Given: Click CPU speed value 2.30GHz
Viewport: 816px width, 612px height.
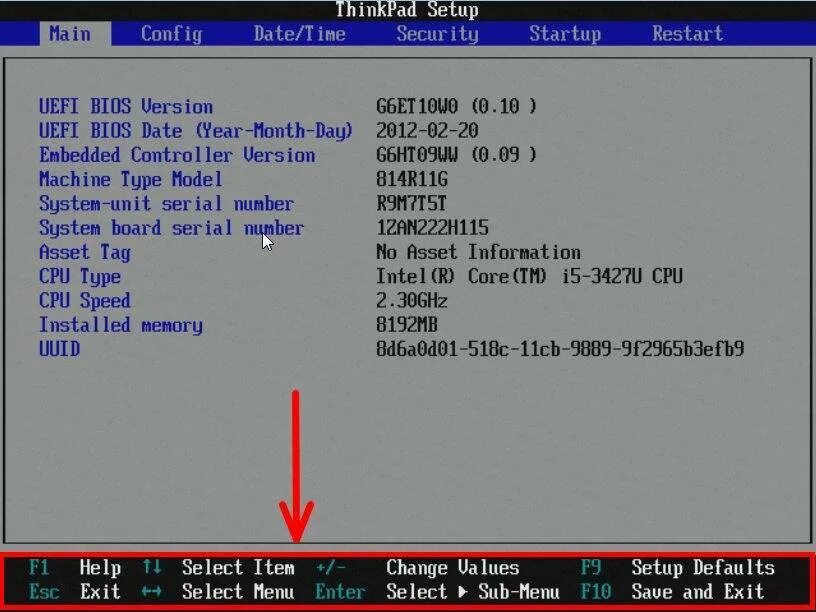Looking at the screenshot, I should [411, 301].
